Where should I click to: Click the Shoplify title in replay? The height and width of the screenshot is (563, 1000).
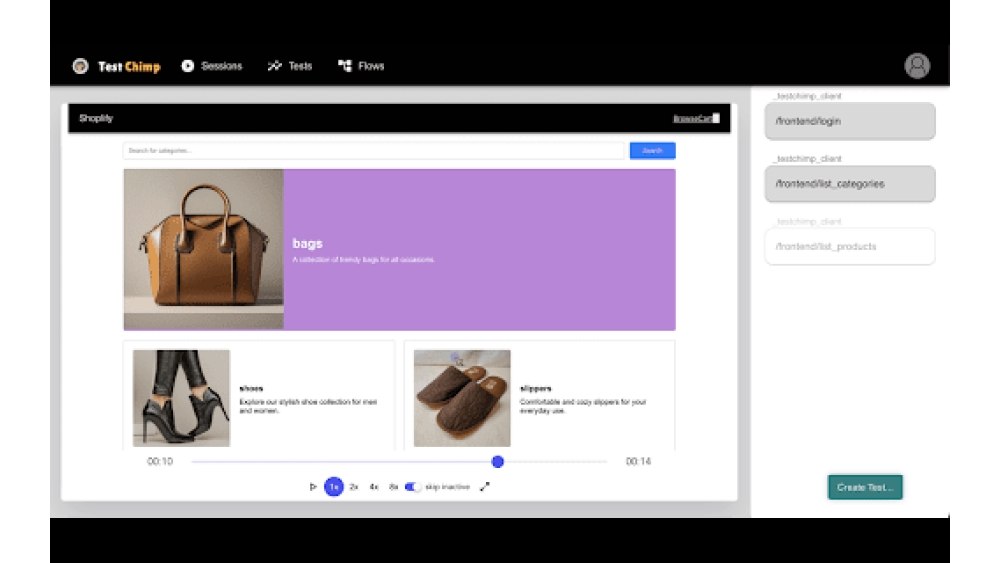coord(96,118)
